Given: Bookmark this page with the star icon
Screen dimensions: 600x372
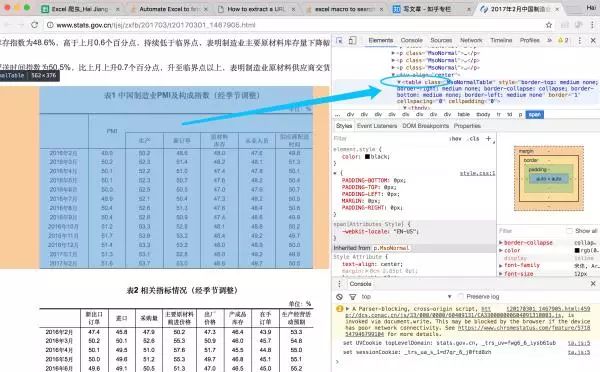Looking at the screenshot, I should tap(549, 25).
